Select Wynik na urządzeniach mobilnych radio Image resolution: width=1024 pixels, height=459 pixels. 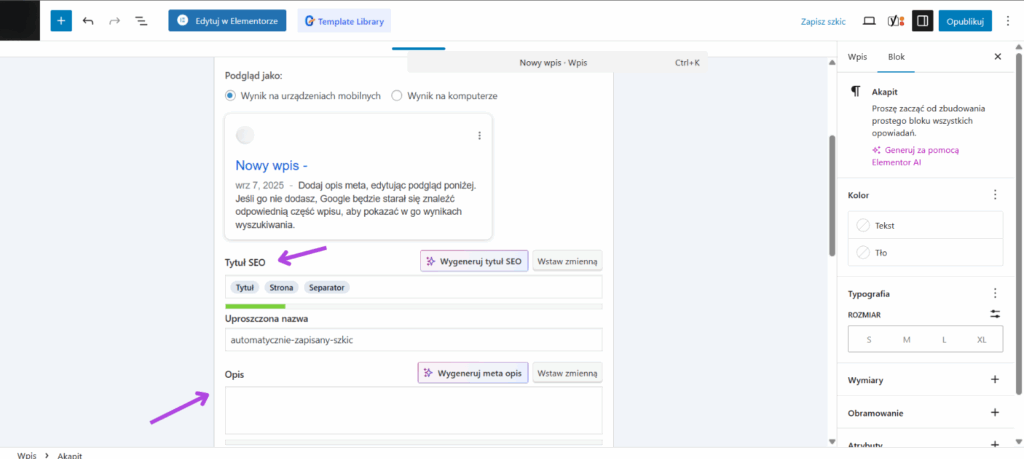tap(231, 96)
